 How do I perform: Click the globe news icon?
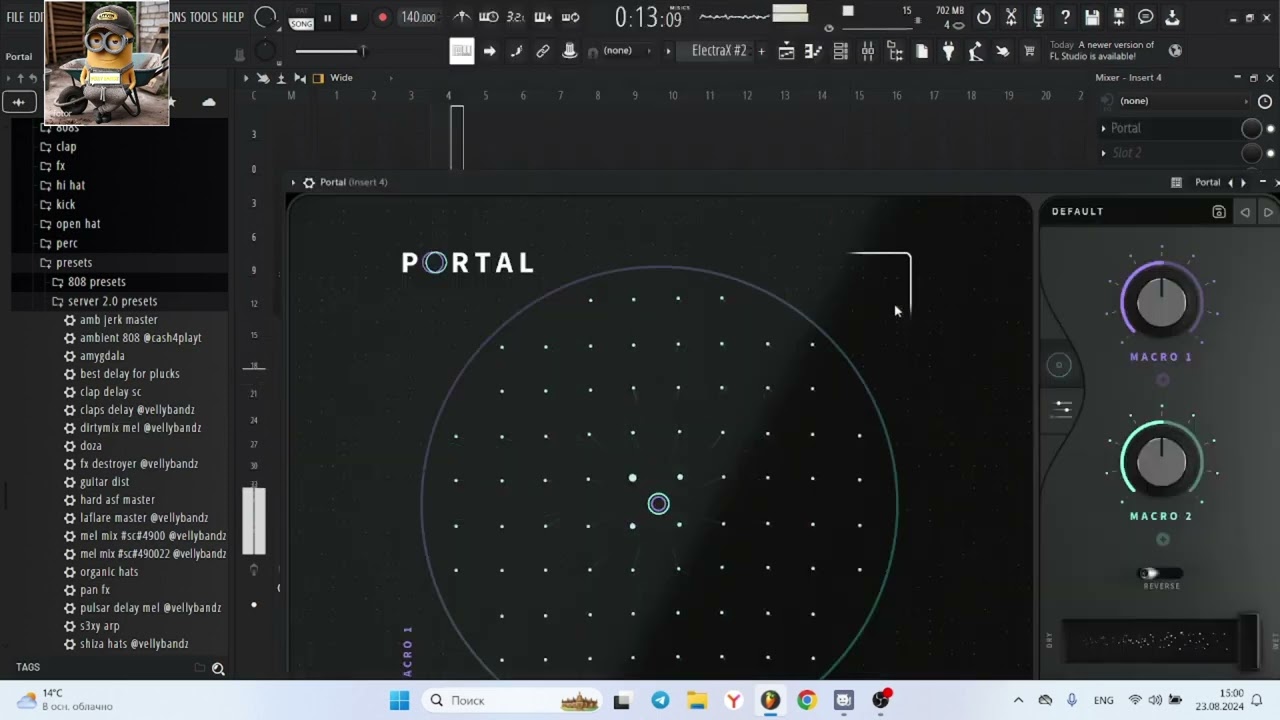point(1175,50)
